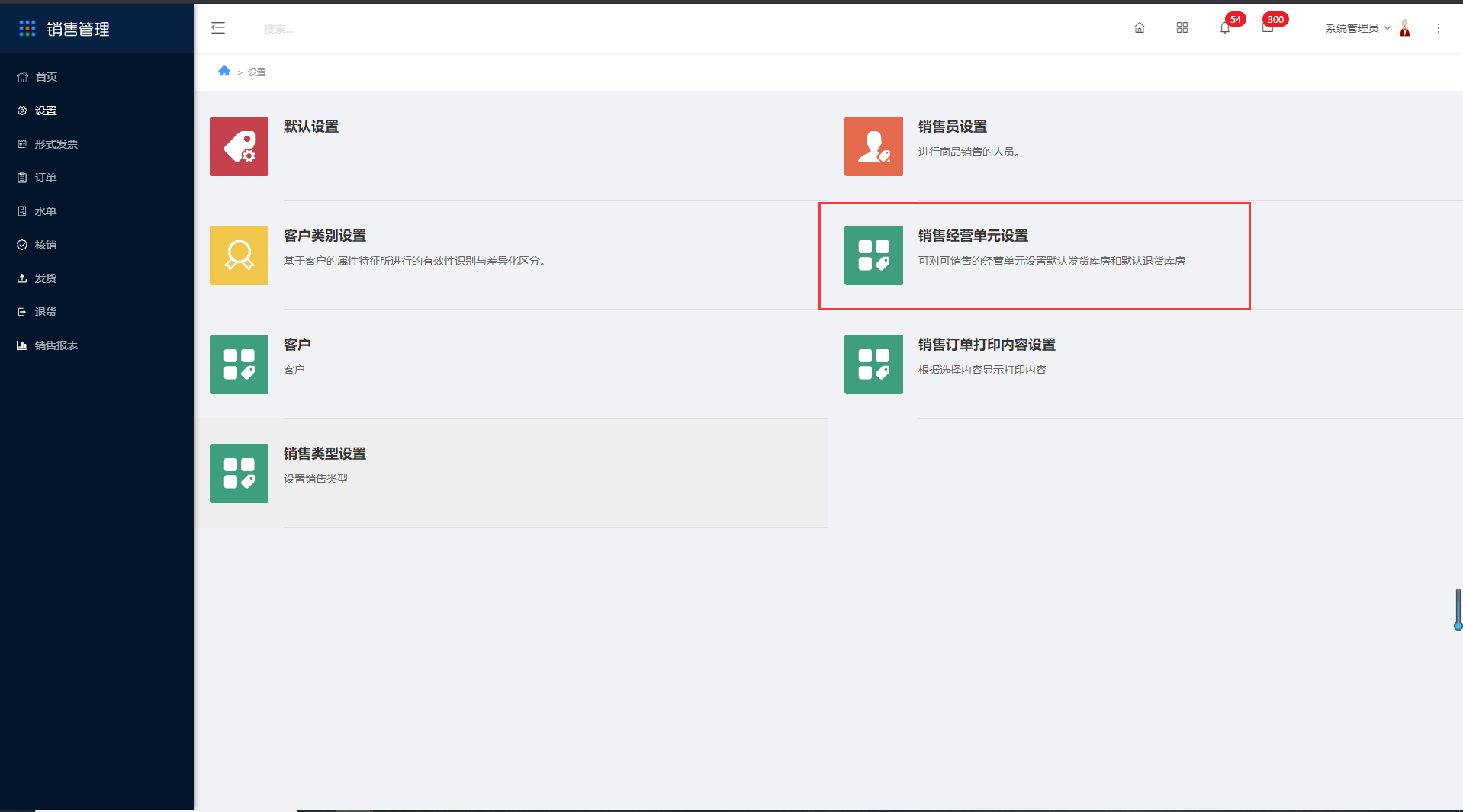
Task: Click the 设置 breadcrumb text
Action: tap(257, 72)
